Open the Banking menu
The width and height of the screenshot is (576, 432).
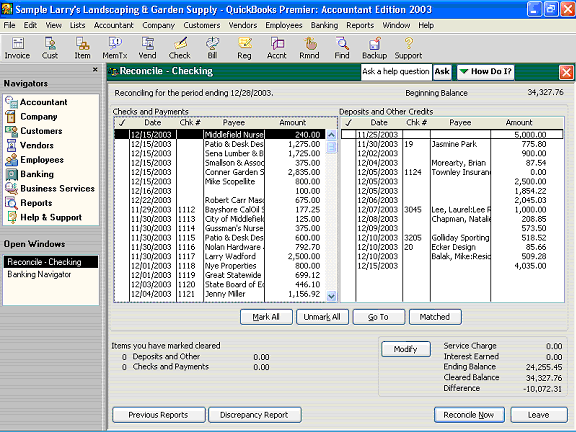tap(324, 25)
